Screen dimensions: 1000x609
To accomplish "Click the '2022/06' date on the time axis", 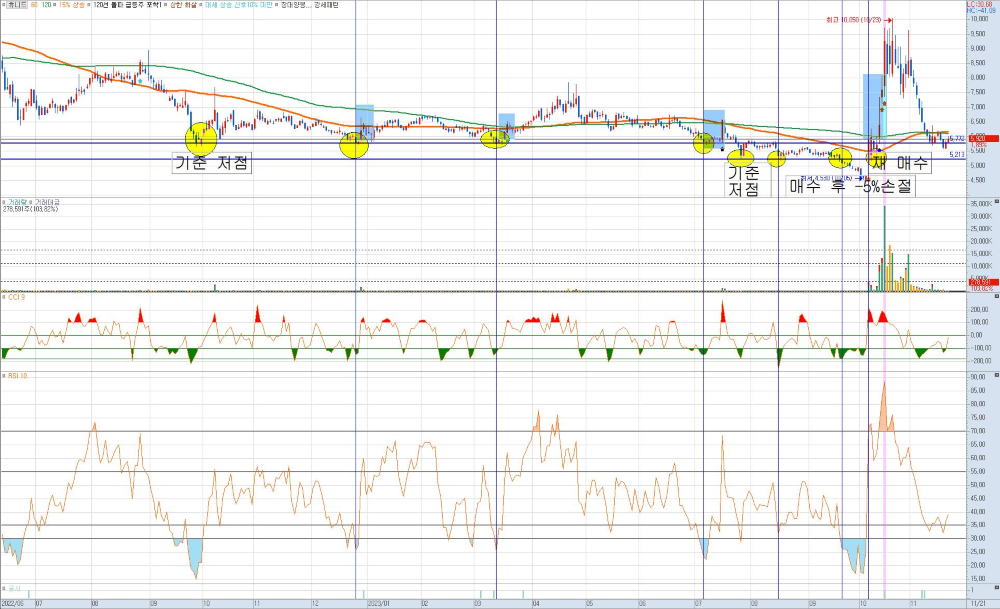I will [12, 603].
